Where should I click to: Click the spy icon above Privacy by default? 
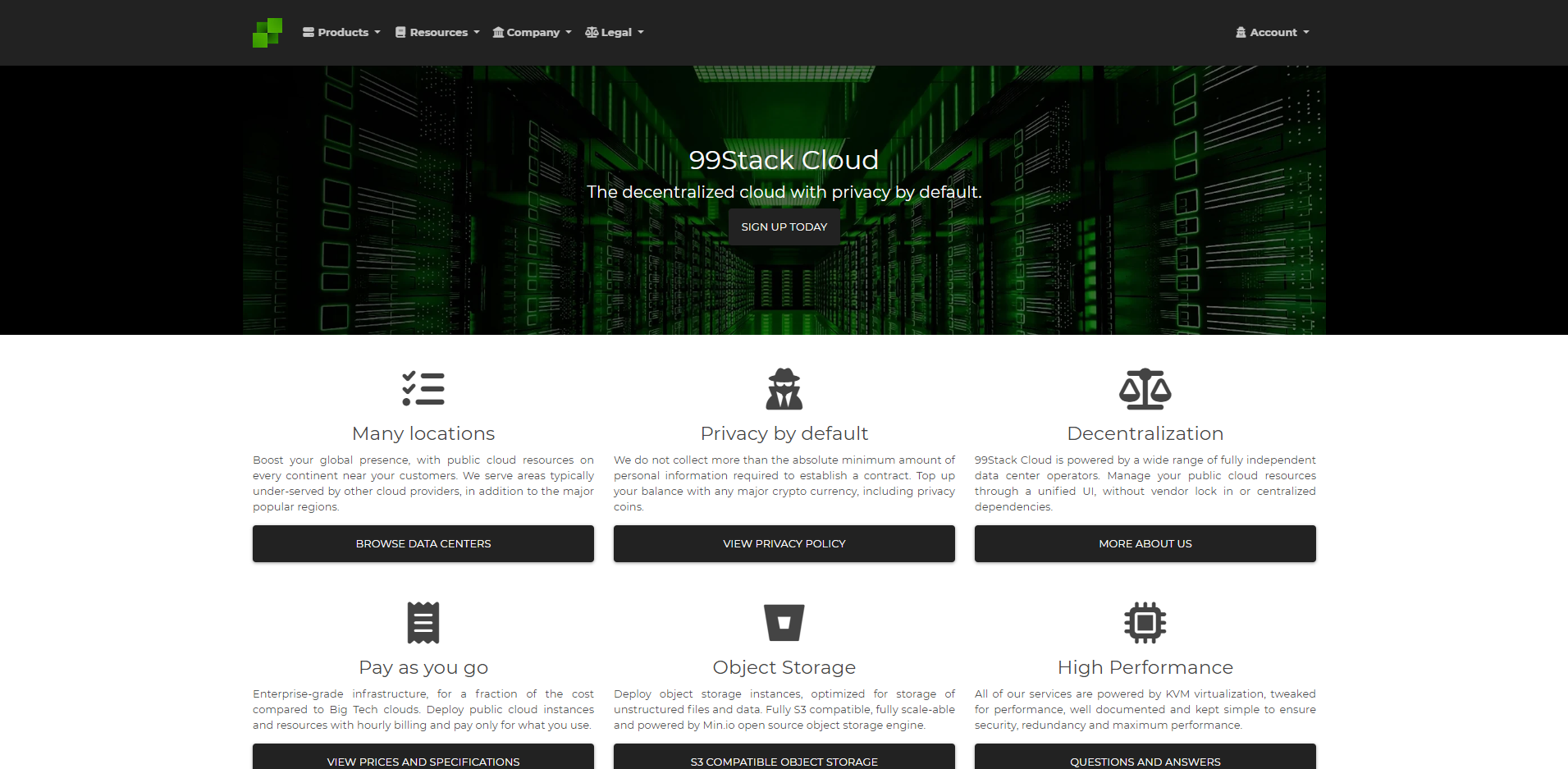[x=784, y=389]
